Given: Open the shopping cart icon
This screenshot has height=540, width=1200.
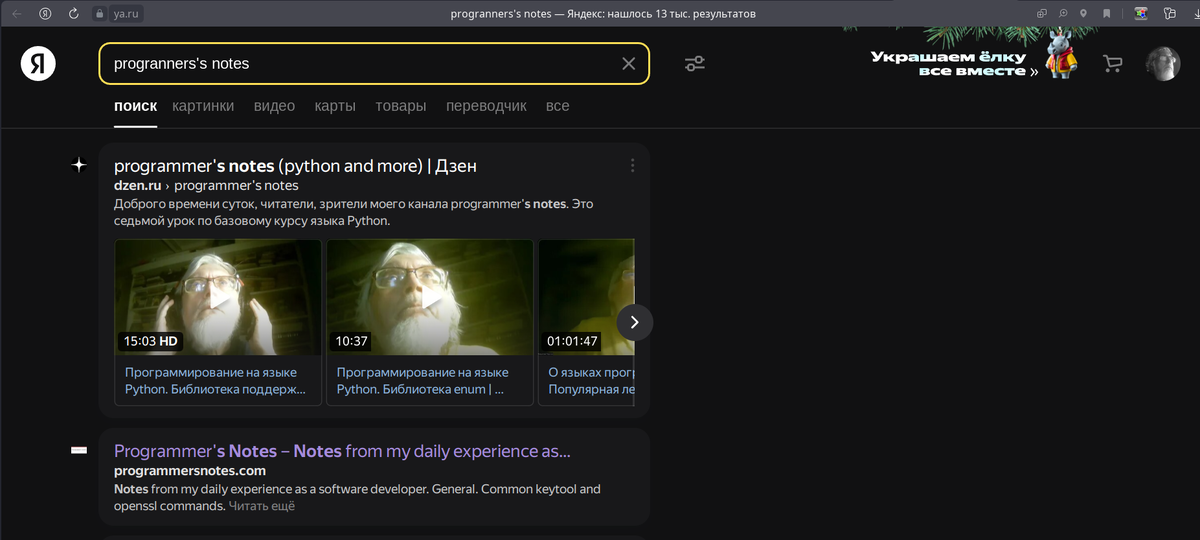Looking at the screenshot, I should [1112, 64].
